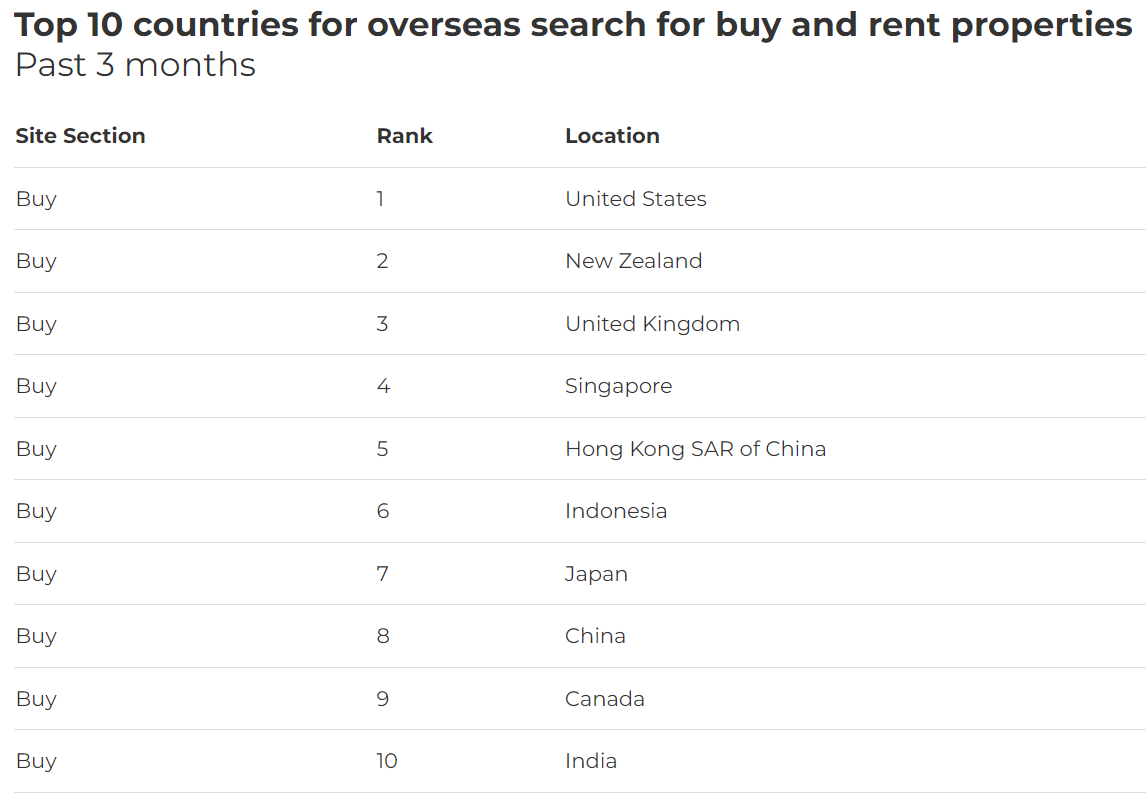
Task: Select the Japan location cell
Action: [596, 574]
